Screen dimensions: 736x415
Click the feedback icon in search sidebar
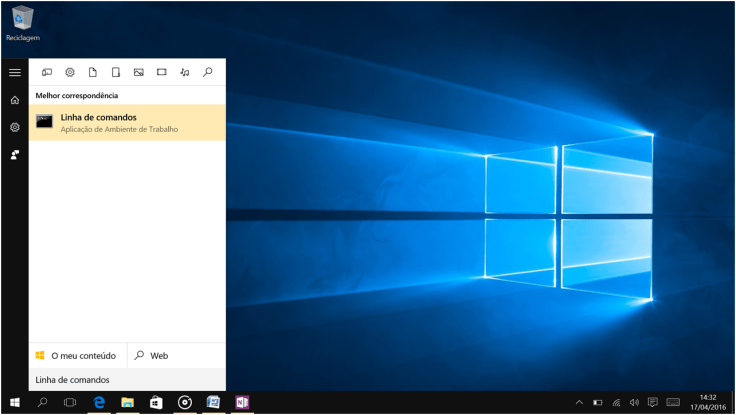coord(14,154)
